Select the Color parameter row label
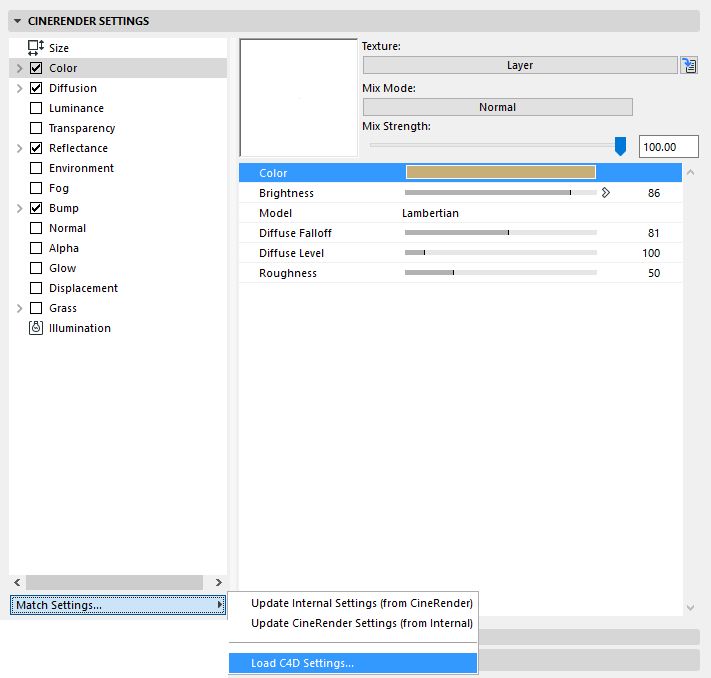711x678 pixels. coord(273,173)
